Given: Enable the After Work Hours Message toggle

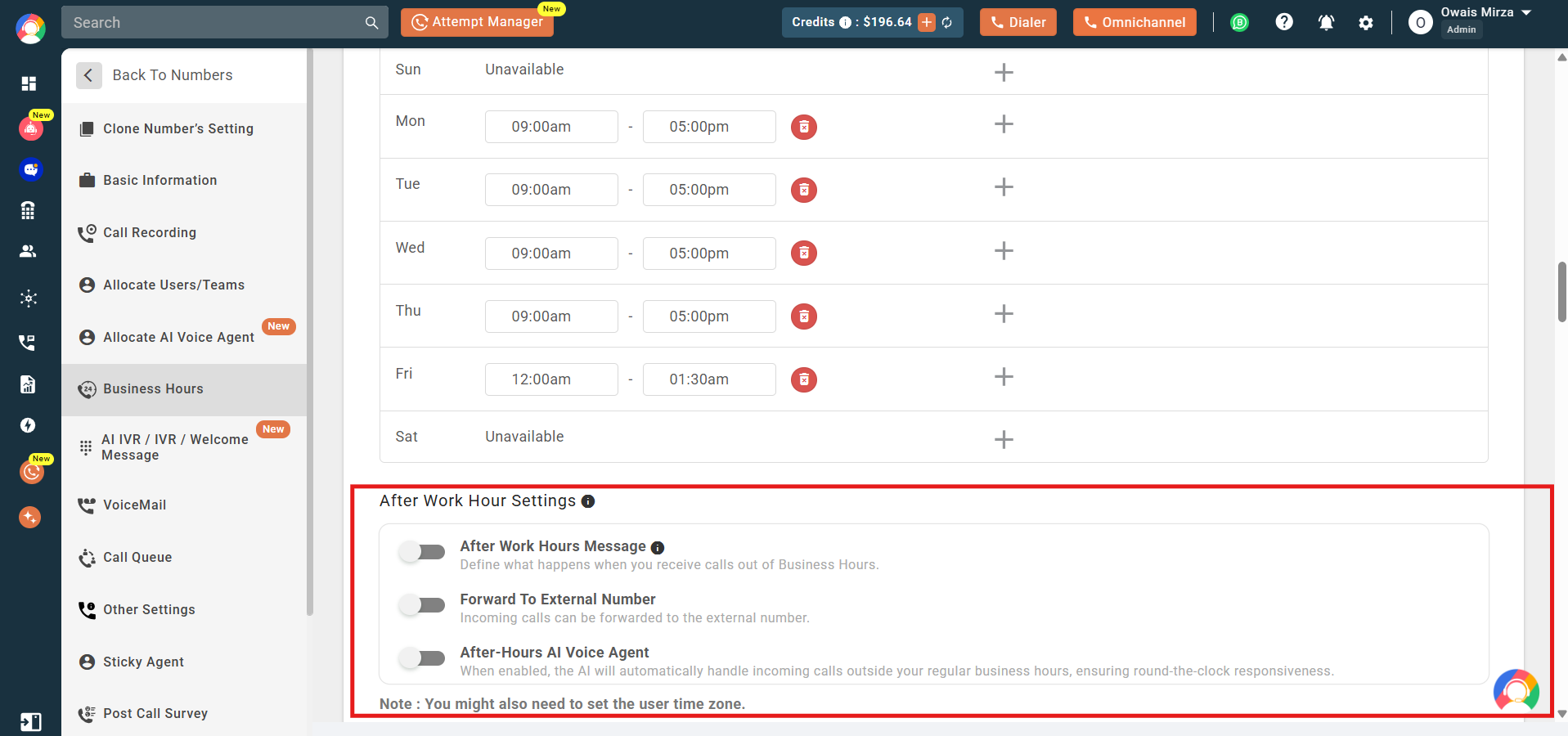Looking at the screenshot, I should 422,552.
